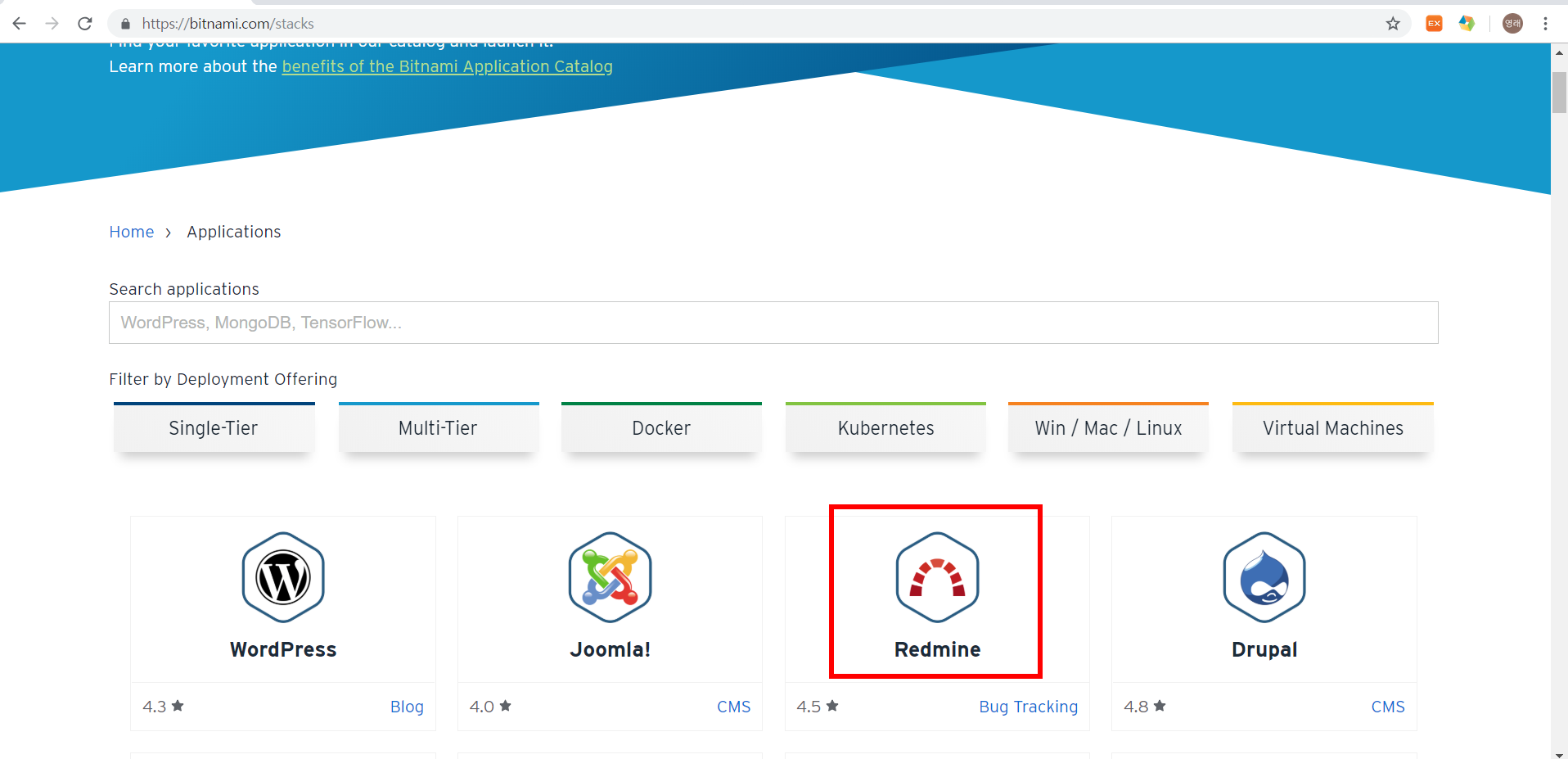Open the Blog category link under WordPress

coord(407,707)
